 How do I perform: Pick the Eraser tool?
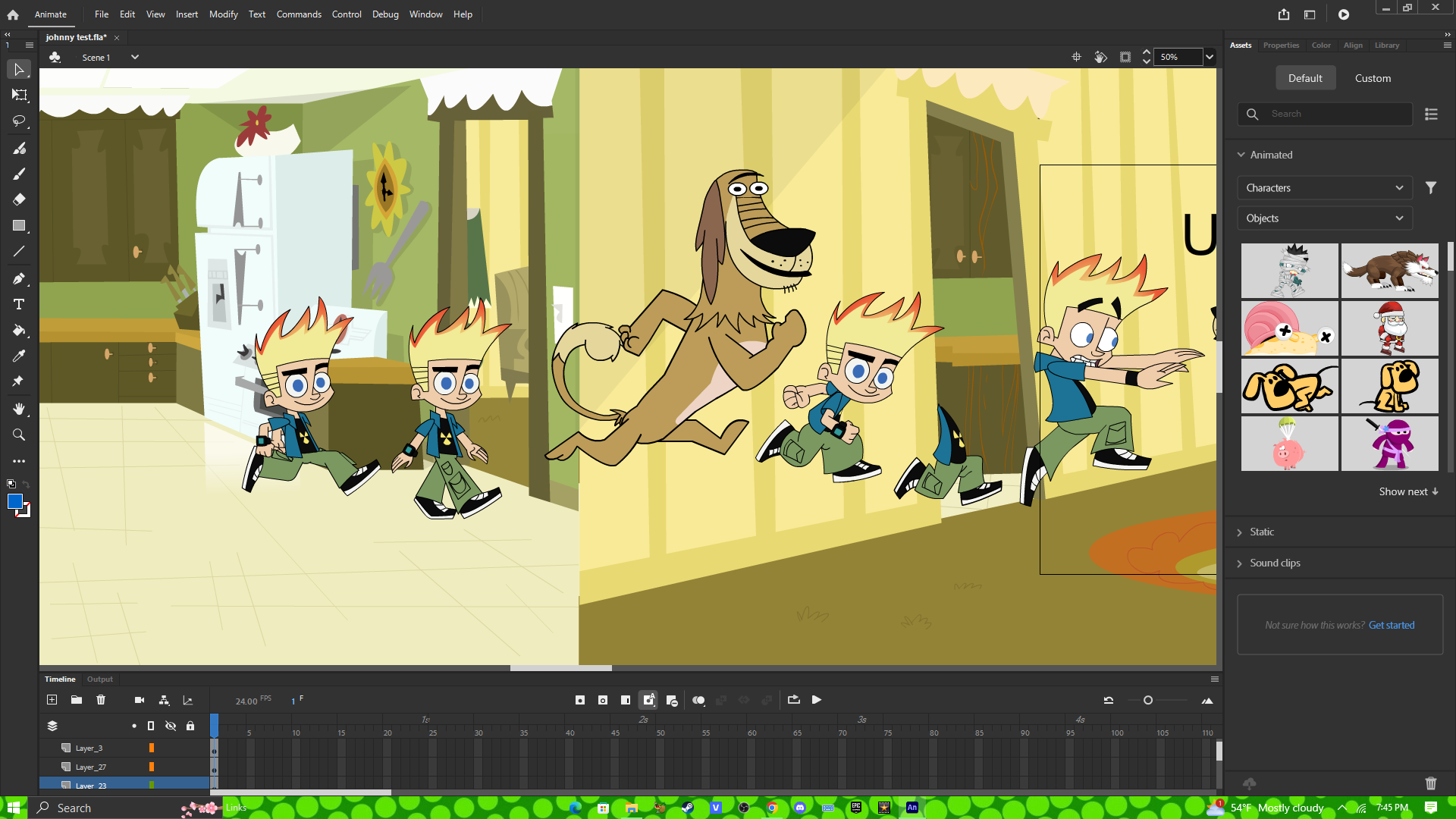click(19, 199)
